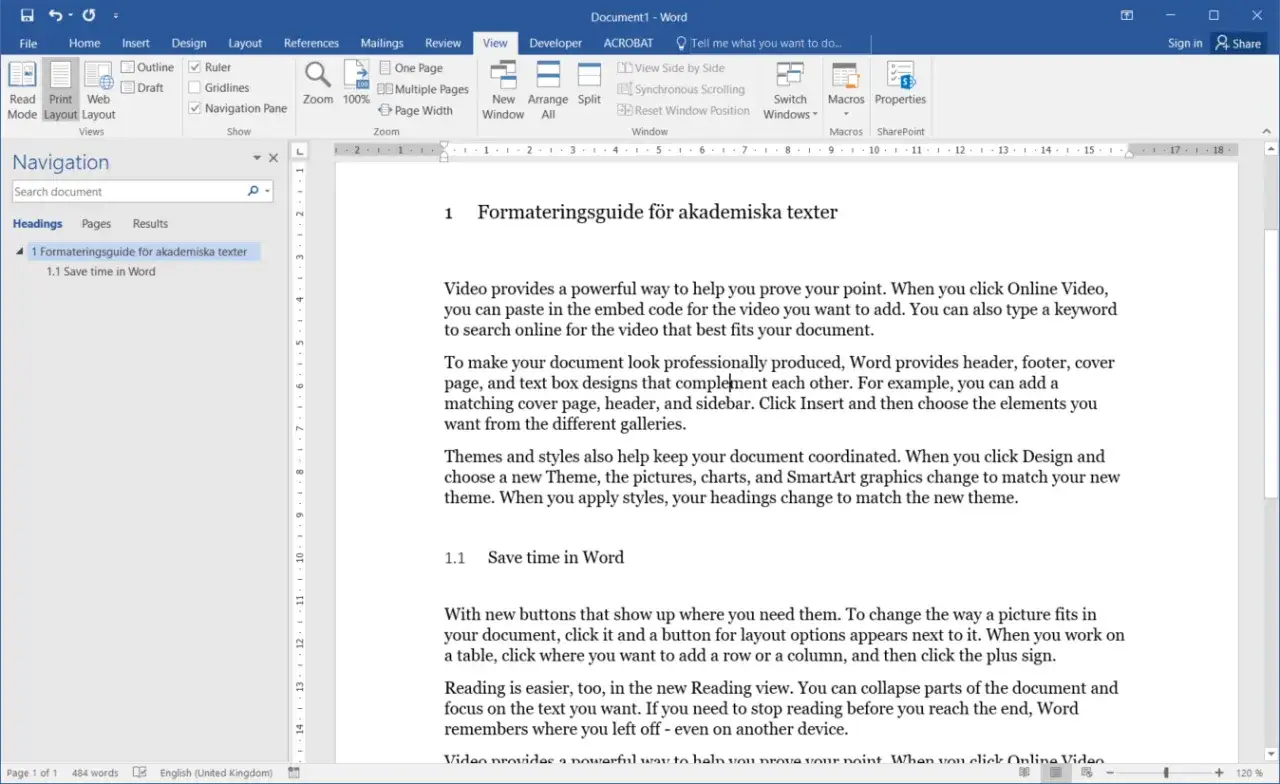This screenshot has height=784, width=1280.
Task: Click the Save icon in quick access toolbar
Action: click(27, 15)
